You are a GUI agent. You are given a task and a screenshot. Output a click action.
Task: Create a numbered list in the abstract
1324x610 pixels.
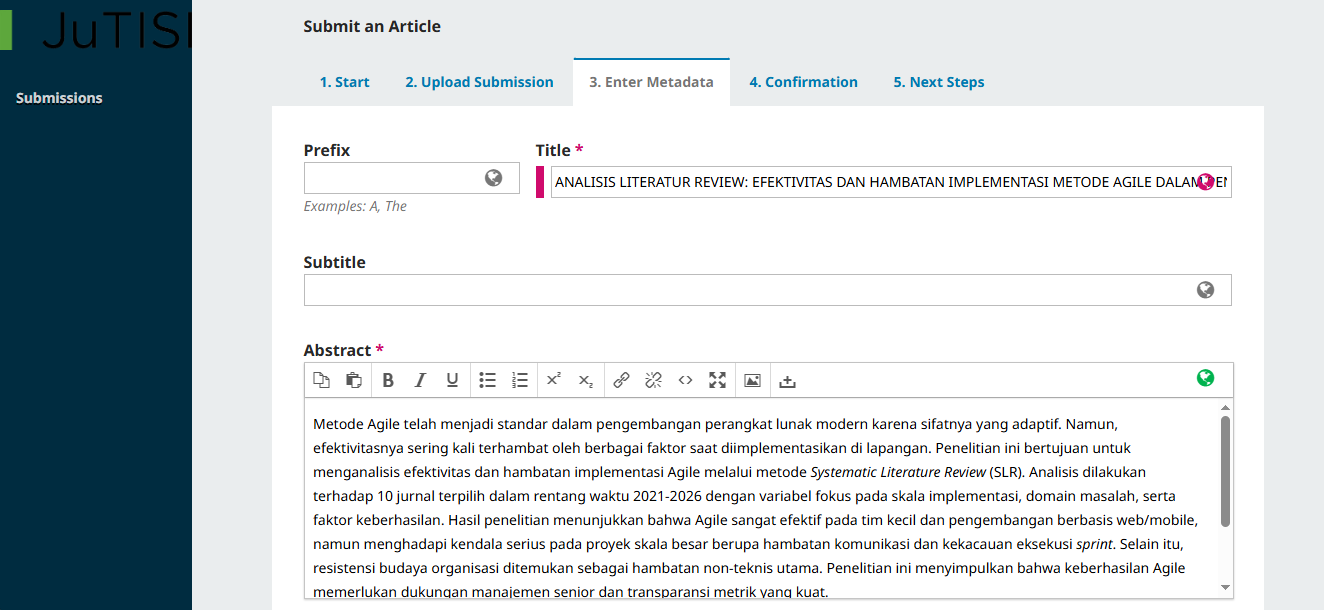pos(519,380)
